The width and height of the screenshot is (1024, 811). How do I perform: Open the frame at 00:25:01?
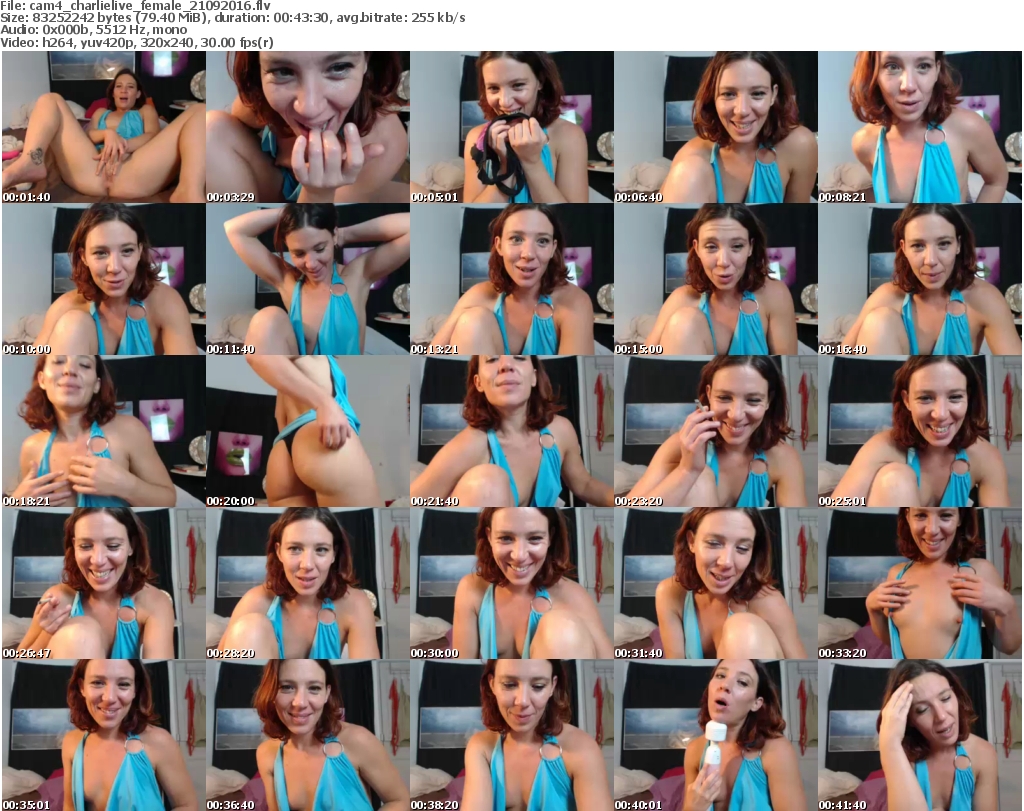click(x=919, y=431)
